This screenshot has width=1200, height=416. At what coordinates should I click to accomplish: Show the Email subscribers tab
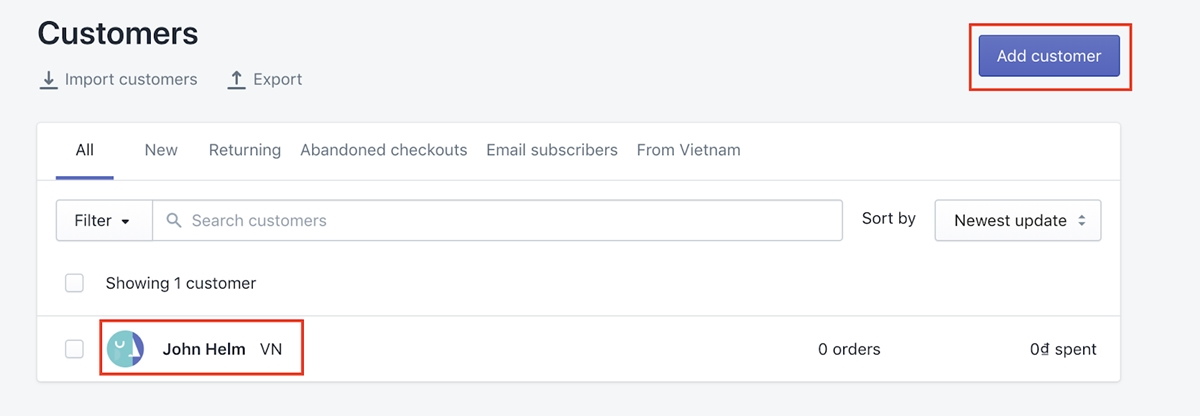coord(552,150)
